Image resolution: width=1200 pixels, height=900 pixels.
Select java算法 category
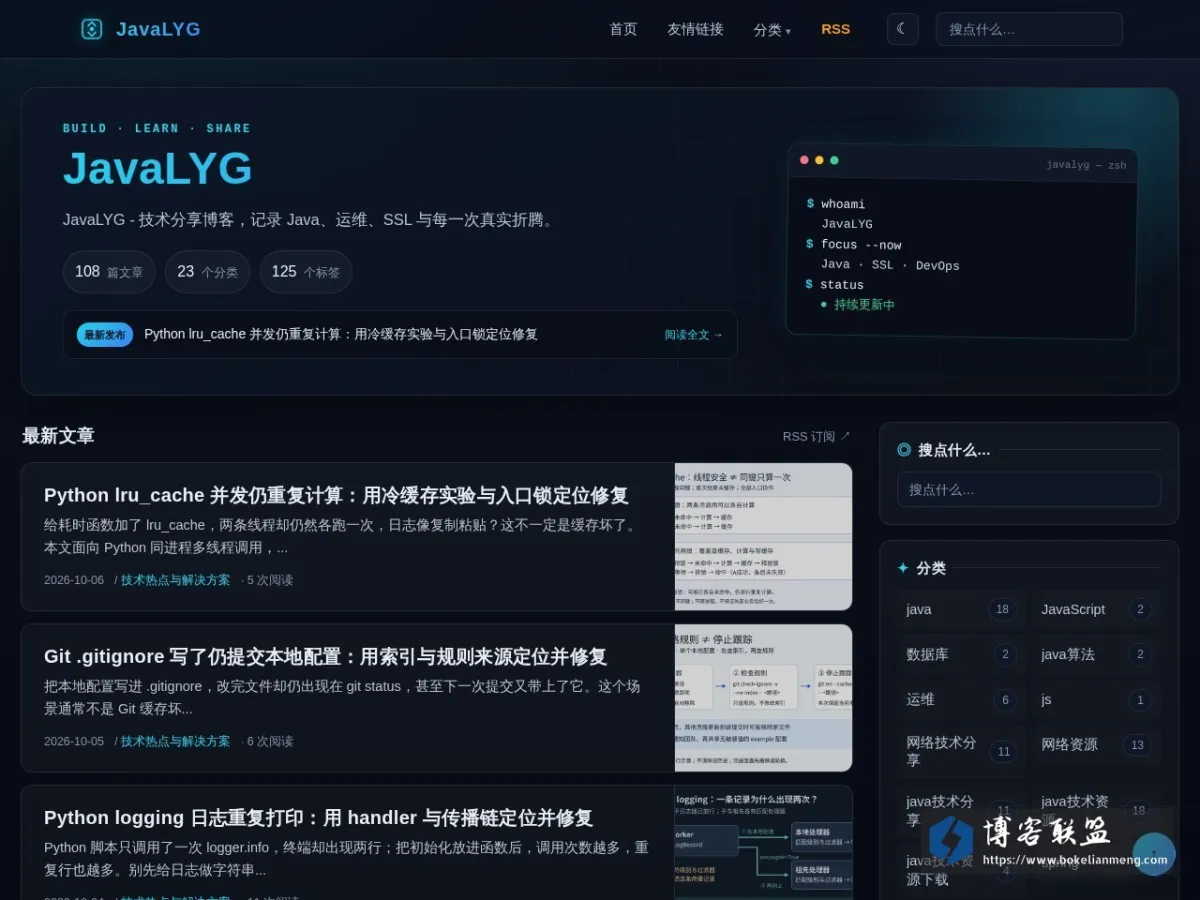pos(1096,654)
